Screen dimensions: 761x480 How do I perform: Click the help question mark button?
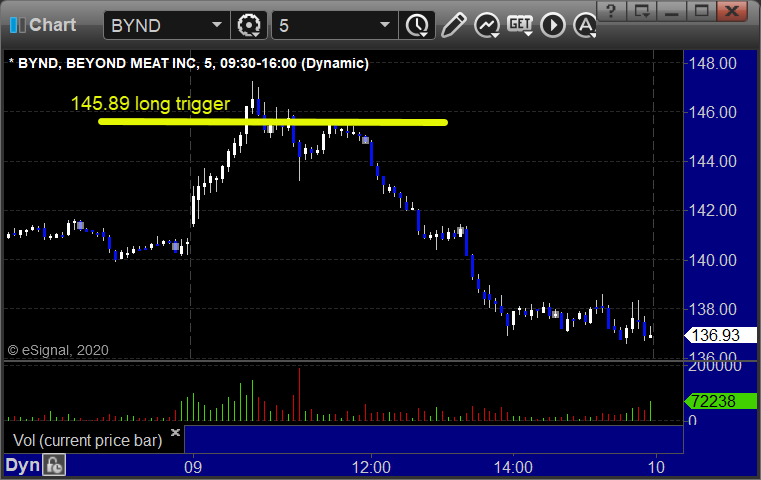[612, 11]
